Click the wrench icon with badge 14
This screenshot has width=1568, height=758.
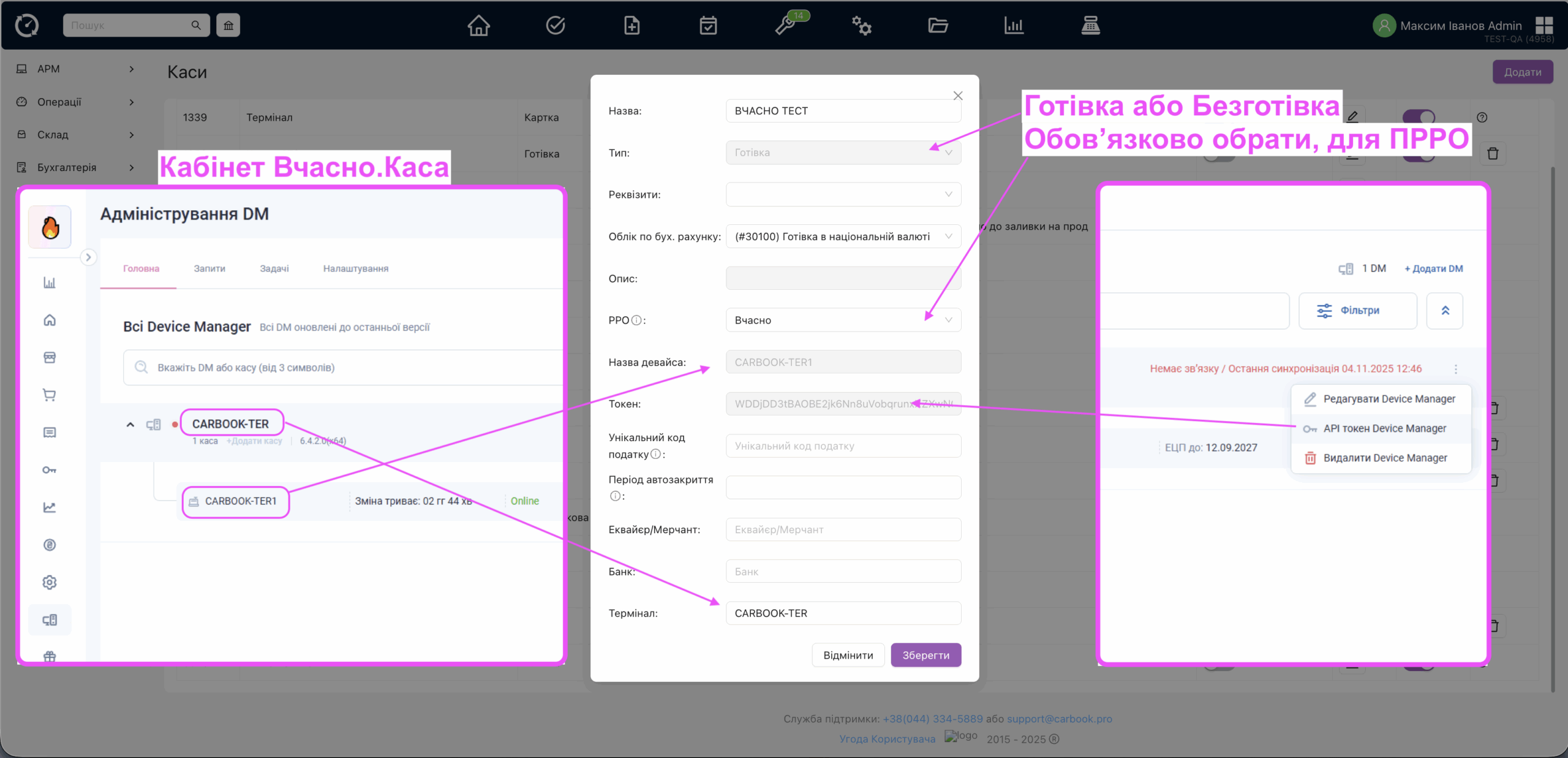786,26
